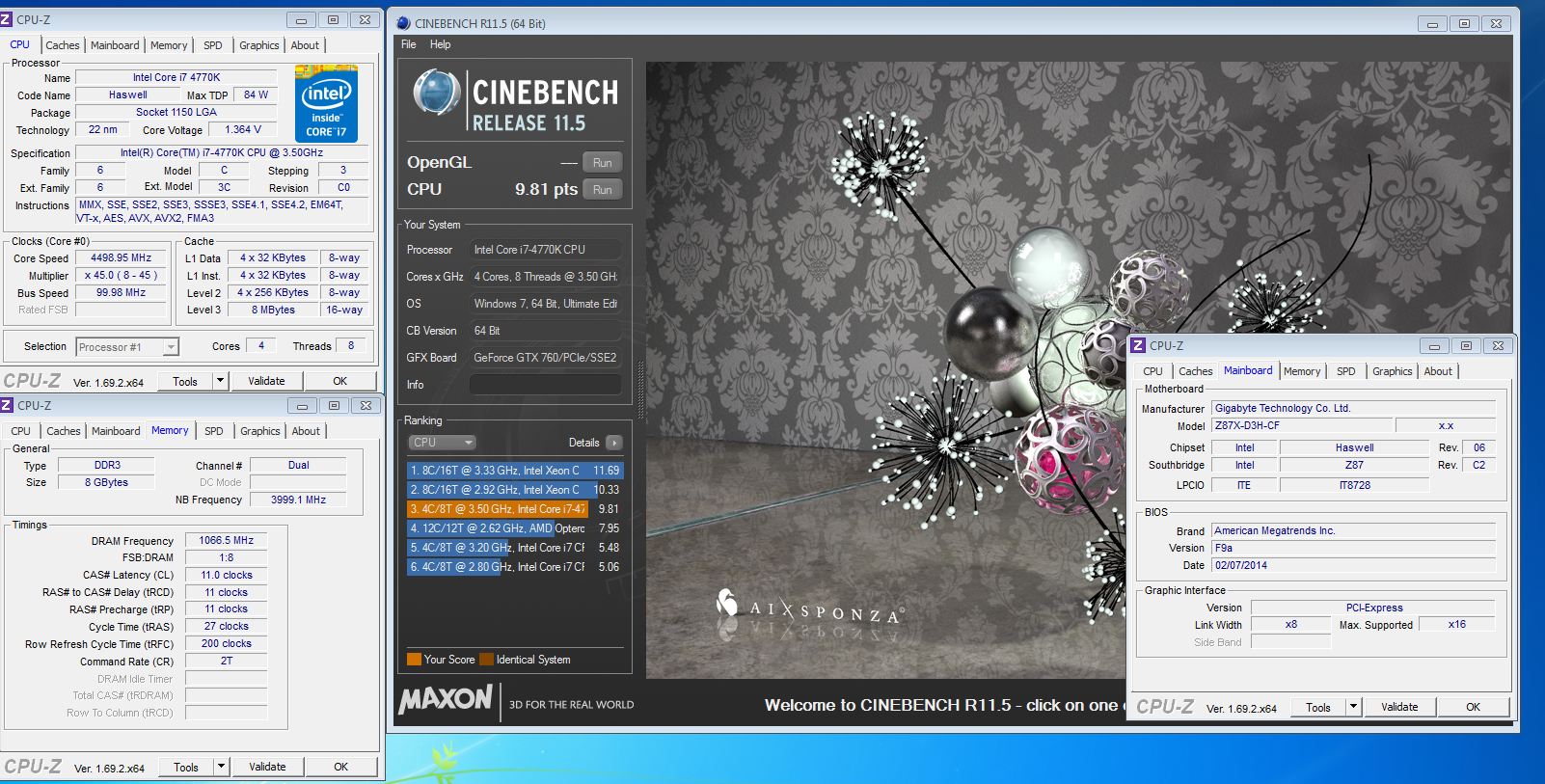Click the Cinebench sphere logo
The width and height of the screenshot is (1545, 784).
pyautogui.click(x=437, y=93)
